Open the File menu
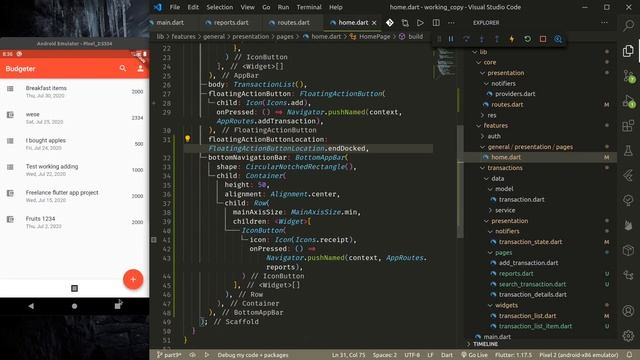640x360 pixels. tap(175, 7)
